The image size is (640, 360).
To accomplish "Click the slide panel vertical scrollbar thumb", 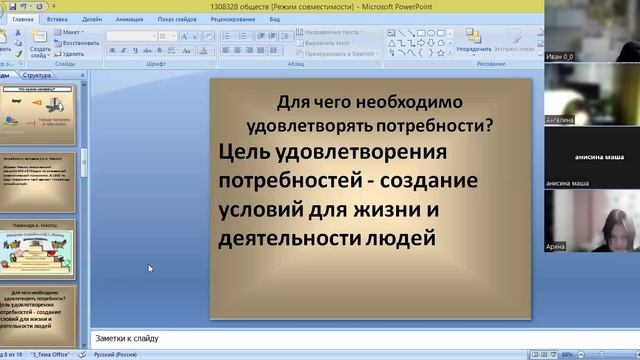I will click(84, 162).
